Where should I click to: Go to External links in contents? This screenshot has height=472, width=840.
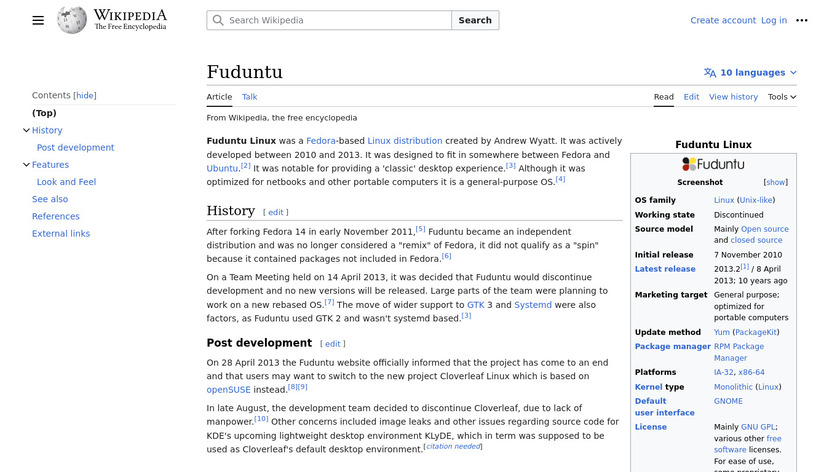coord(61,234)
